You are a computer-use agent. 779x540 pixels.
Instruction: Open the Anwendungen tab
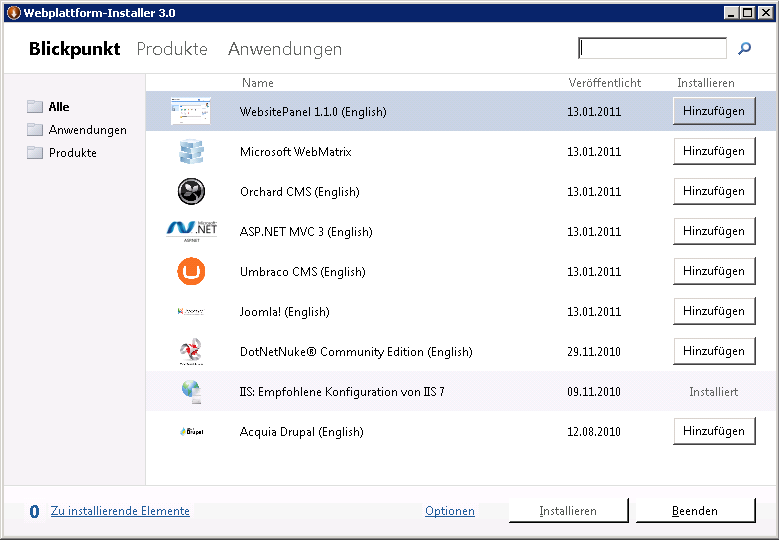[x=284, y=49]
